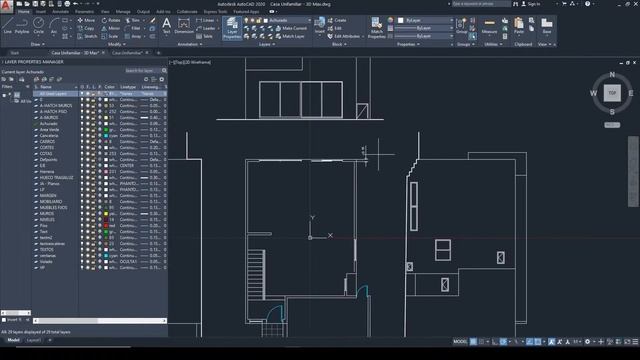The width and height of the screenshot is (640, 360).
Task: Switch to the Output ribbon tab
Action: (143, 12)
